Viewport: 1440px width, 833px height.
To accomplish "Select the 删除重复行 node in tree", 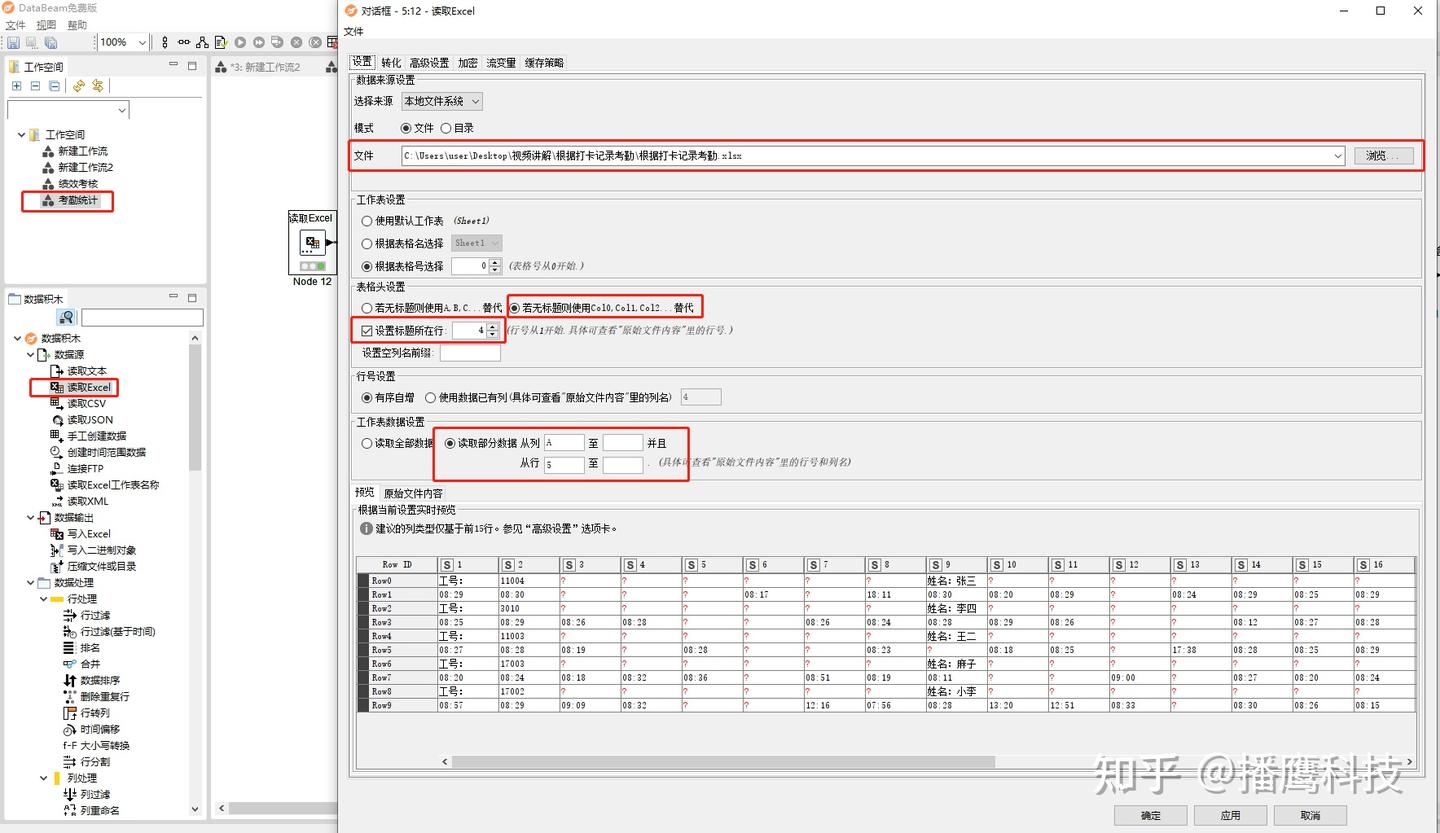I will [97, 696].
